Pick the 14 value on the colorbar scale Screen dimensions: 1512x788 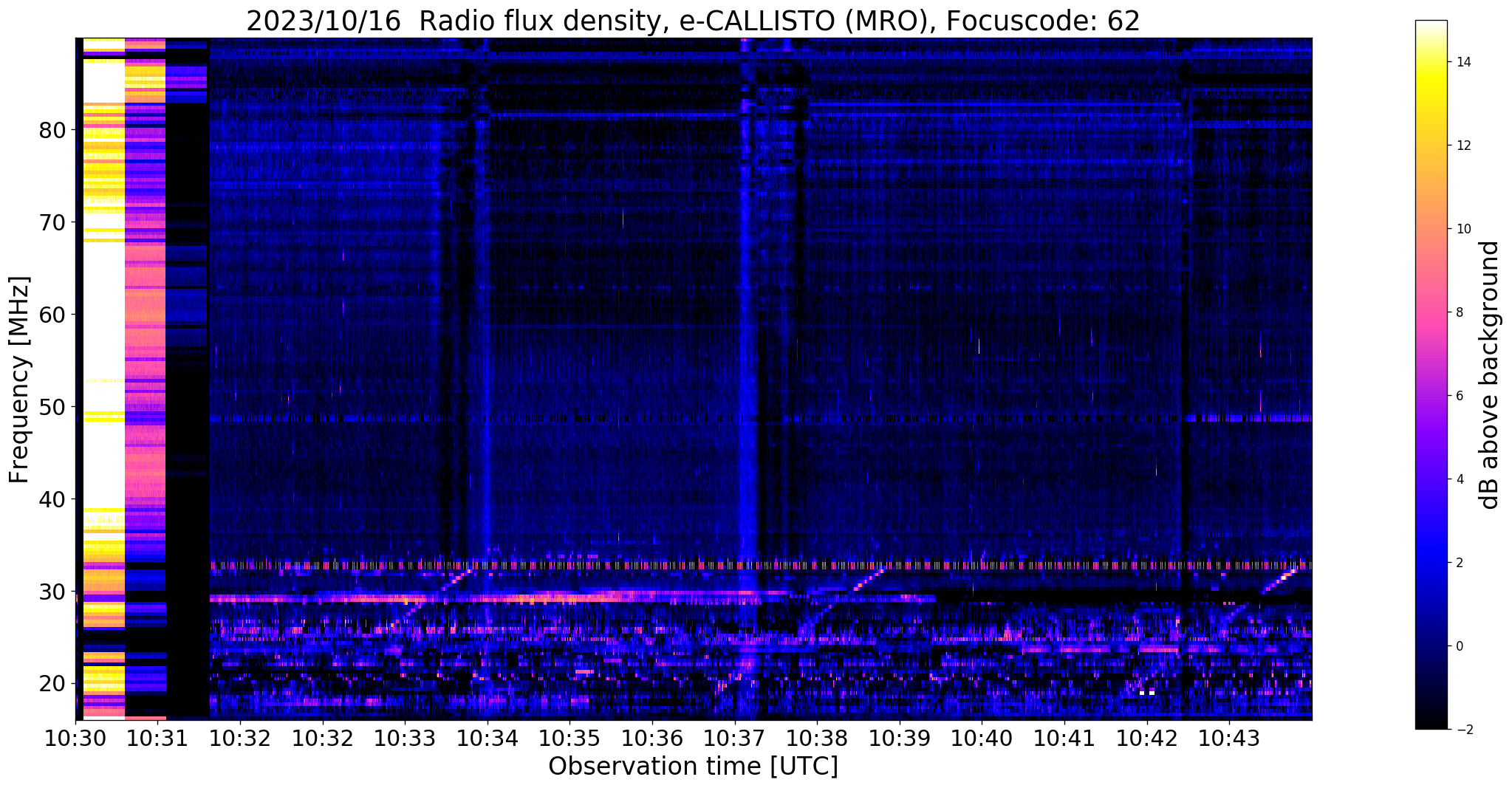click(x=1463, y=62)
